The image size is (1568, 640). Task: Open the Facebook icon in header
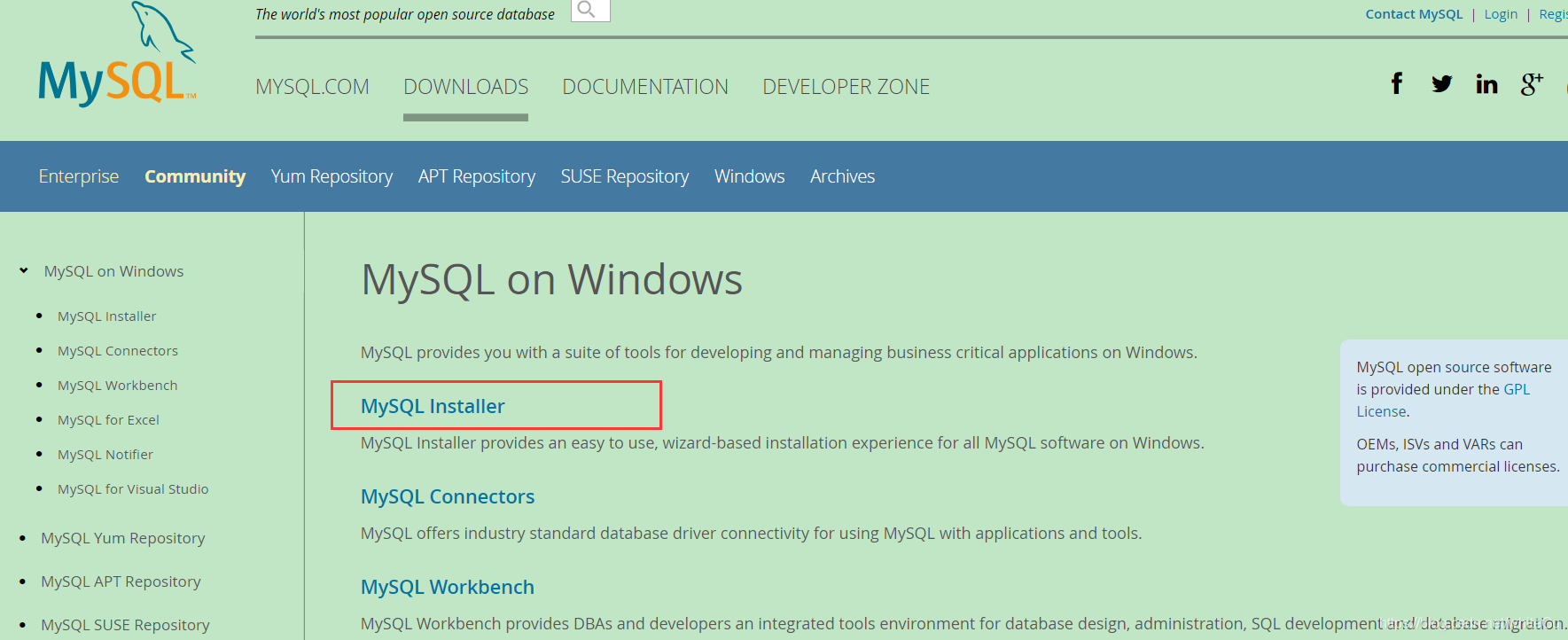(1397, 84)
